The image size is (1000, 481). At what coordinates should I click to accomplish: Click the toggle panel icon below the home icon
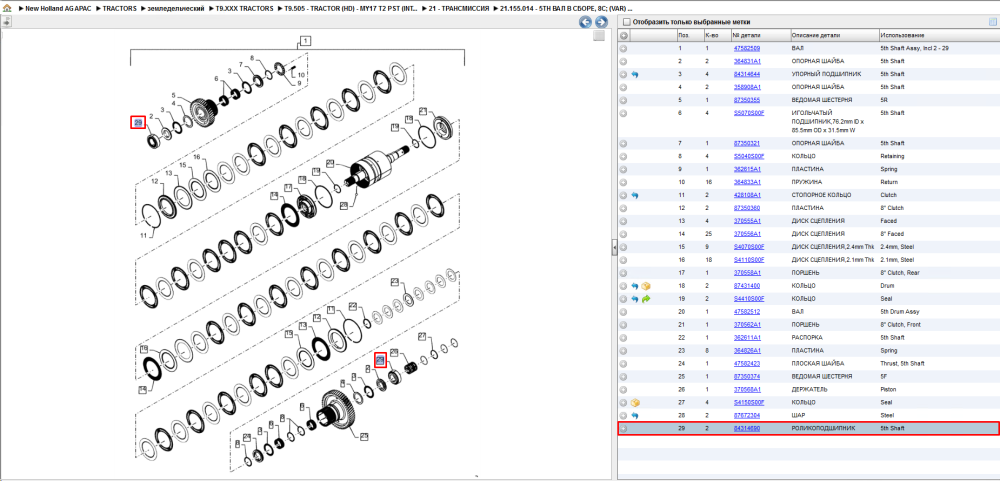coord(6,22)
